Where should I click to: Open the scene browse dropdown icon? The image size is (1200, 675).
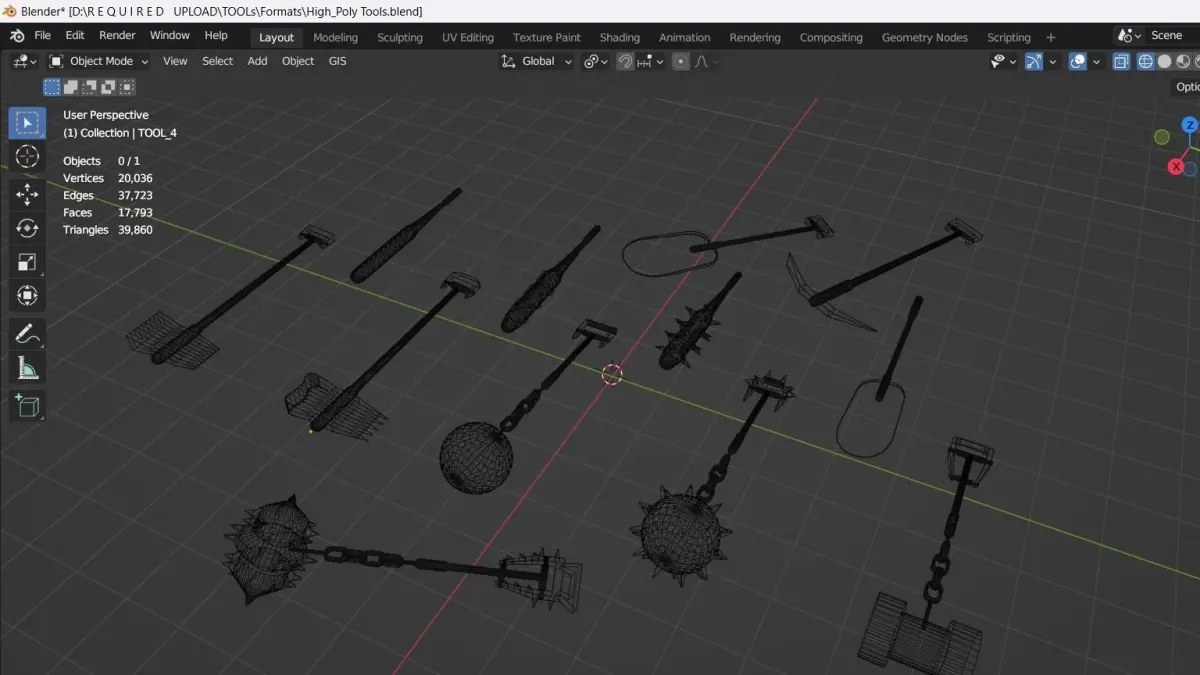point(1130,35)
